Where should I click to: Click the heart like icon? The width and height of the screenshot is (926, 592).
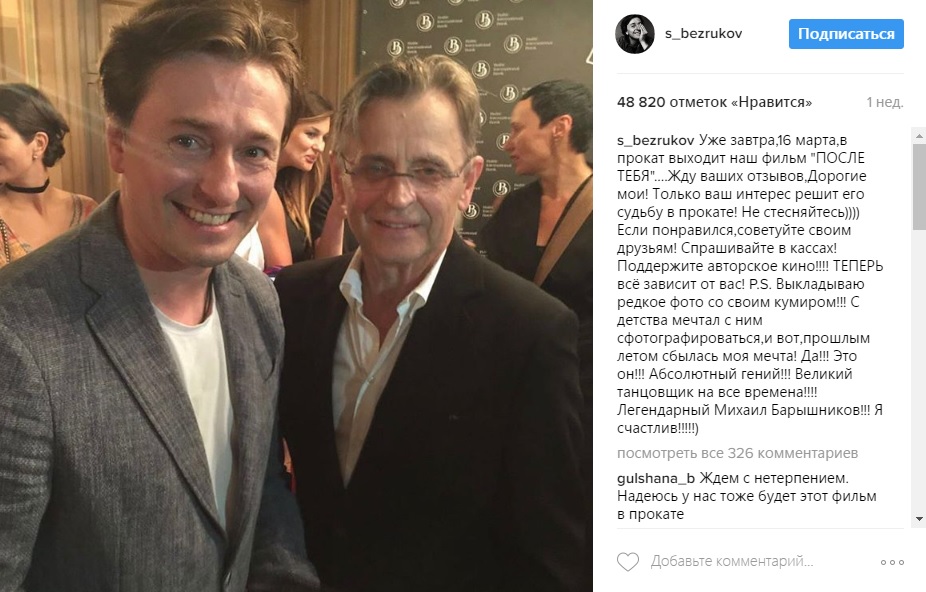click(x=628, y=561)
